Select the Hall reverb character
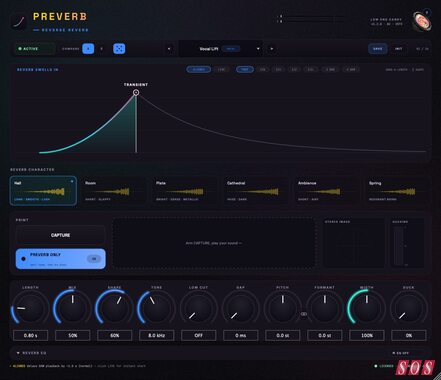The image size is (441, 380). pos(43,191)
